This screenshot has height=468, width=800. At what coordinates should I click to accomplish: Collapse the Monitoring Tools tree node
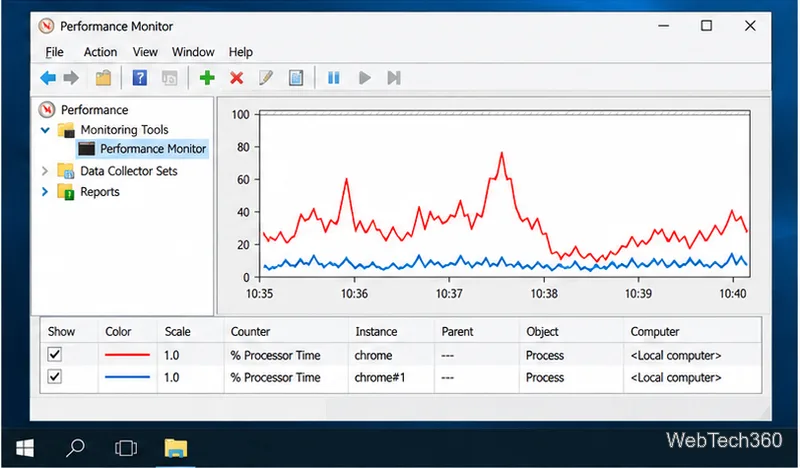(x=45, y=130)
